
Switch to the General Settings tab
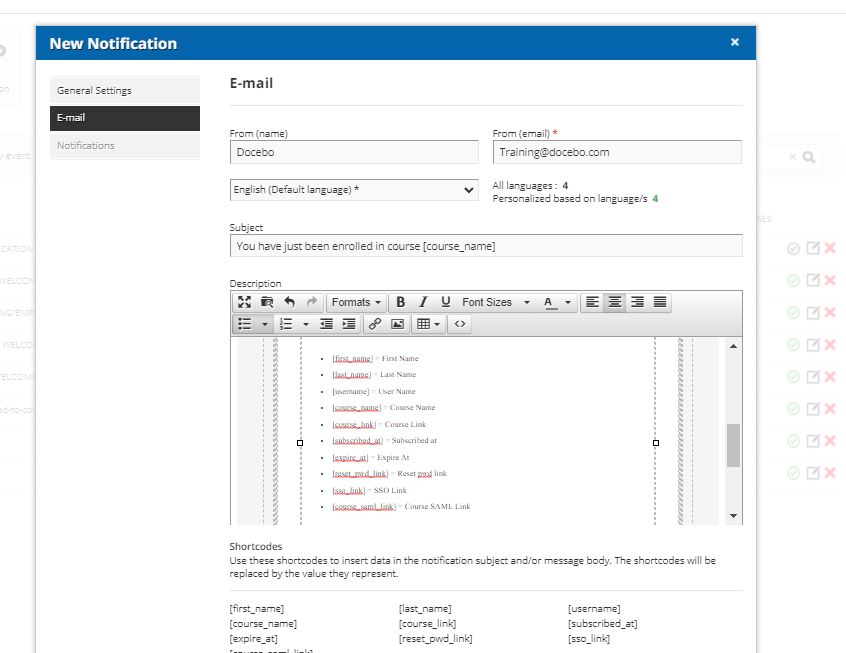[x=125, y=91]
